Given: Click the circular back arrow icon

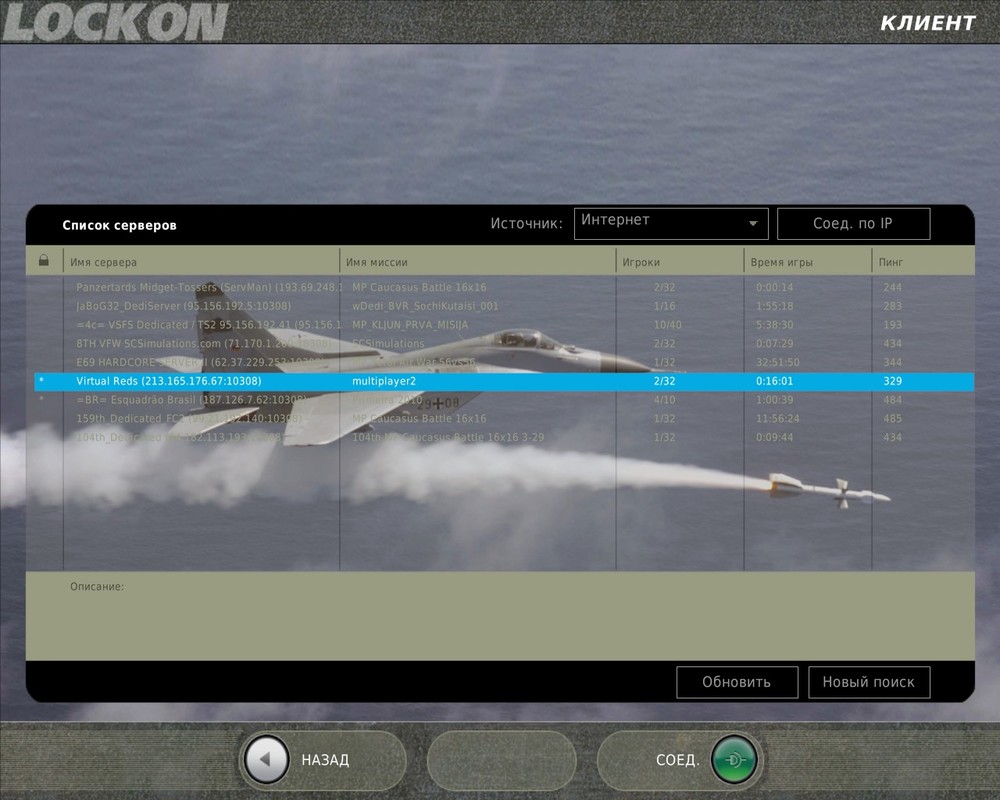Looking at the screenshot, I should [x=264, y=759].
